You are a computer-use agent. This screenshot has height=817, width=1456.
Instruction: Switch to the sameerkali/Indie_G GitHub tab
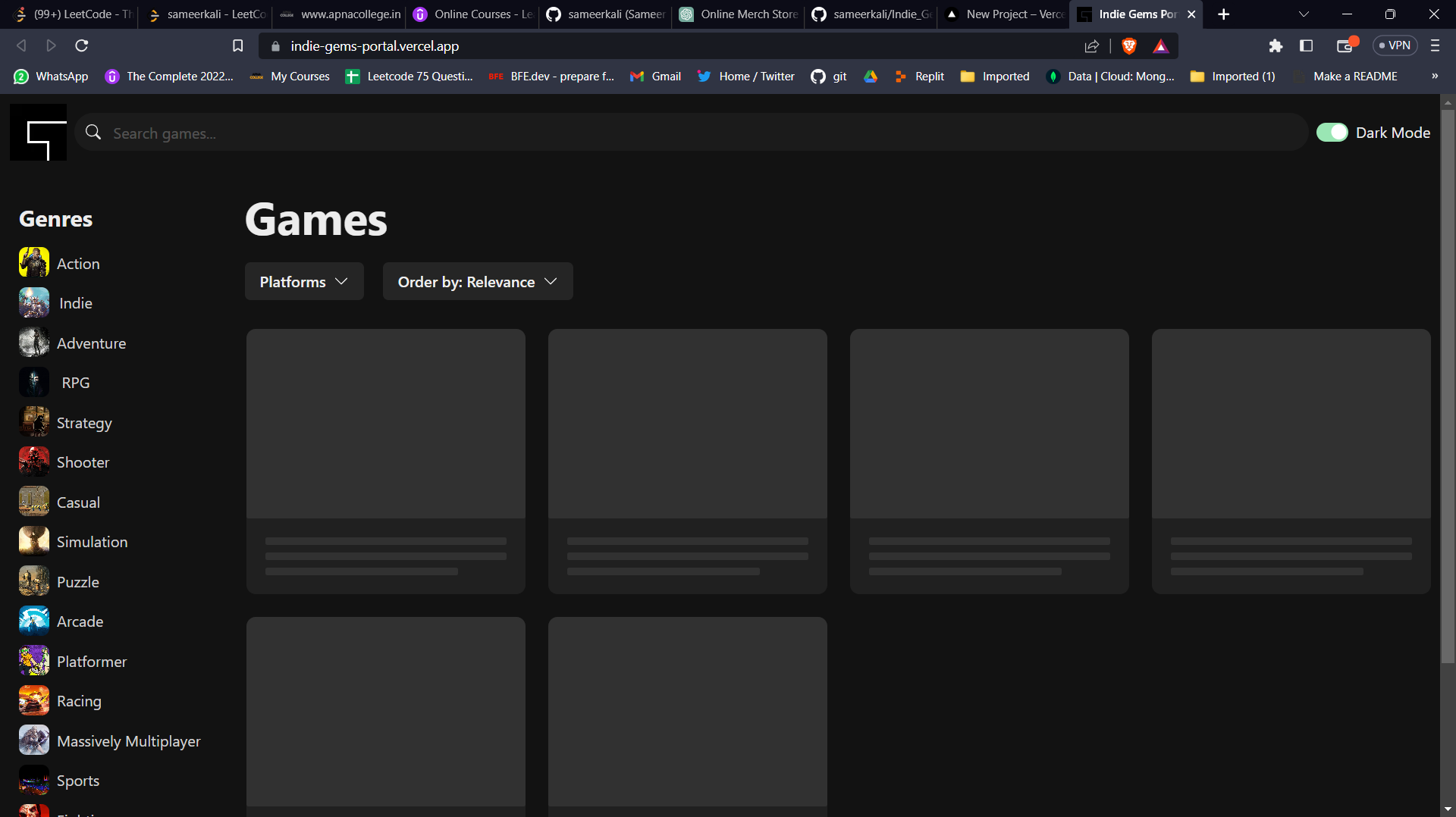(x=871, y=14)
